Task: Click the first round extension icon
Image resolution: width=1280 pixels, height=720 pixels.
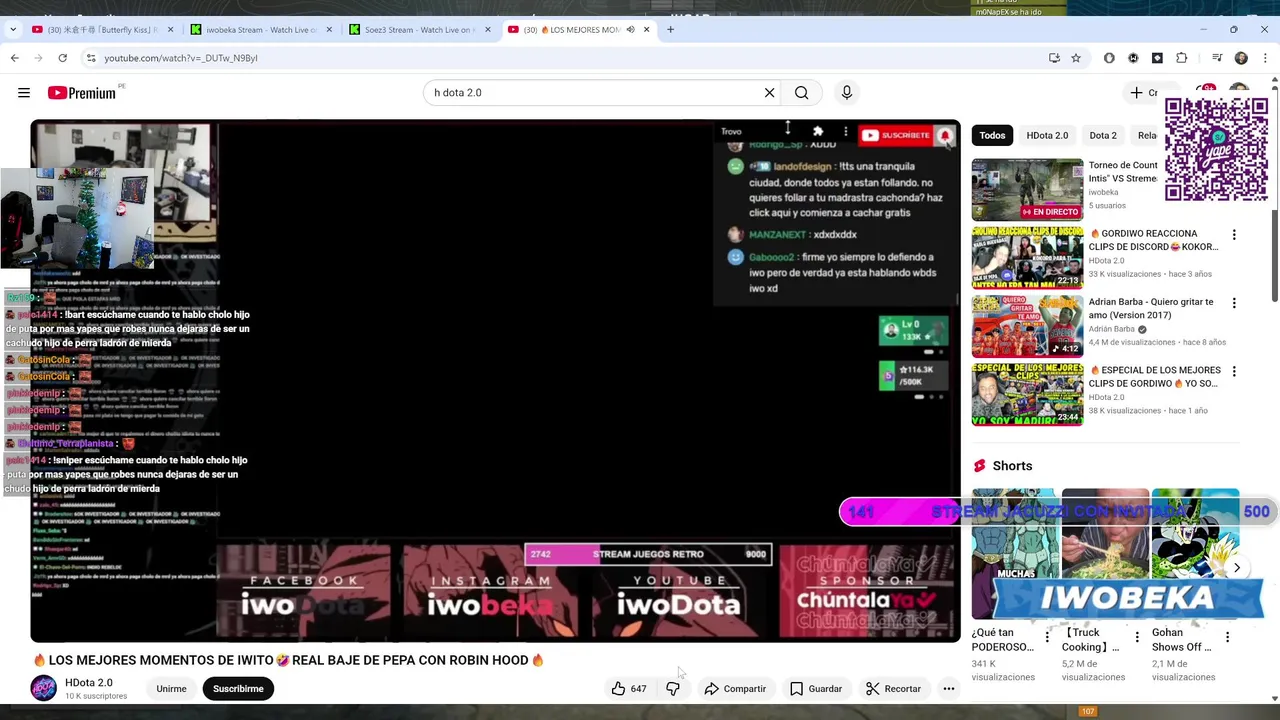Action: [x=1109, y=58]
